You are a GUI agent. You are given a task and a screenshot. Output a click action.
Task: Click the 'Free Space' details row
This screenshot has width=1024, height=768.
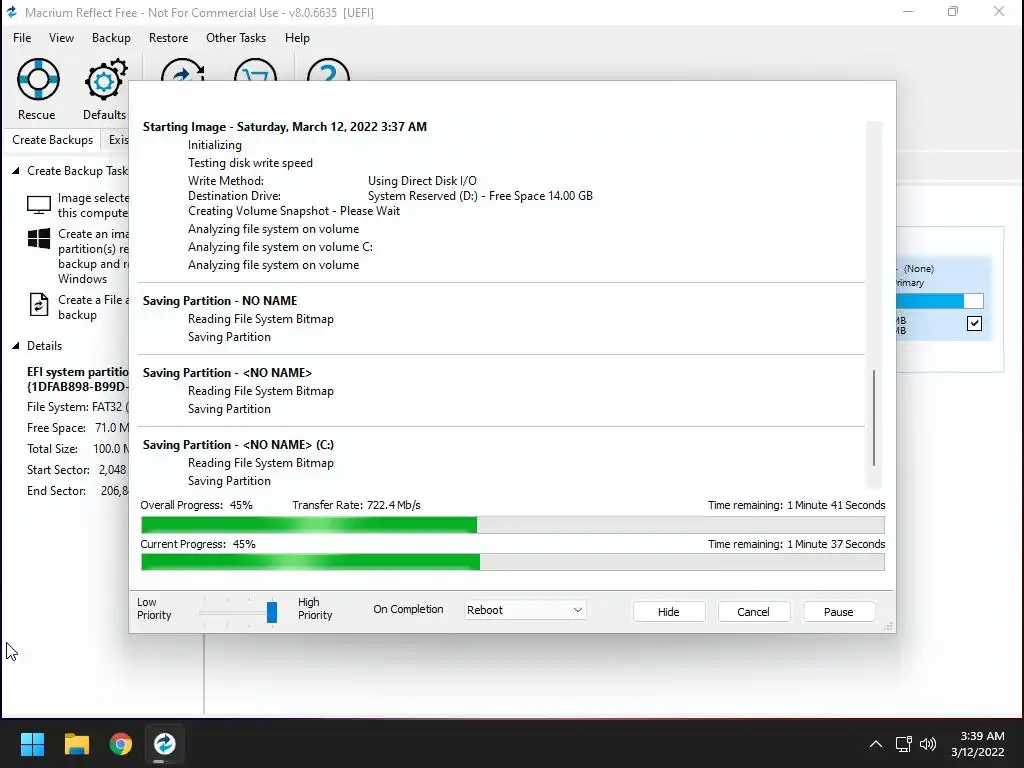pyautogui.click(x=78, y=428)
